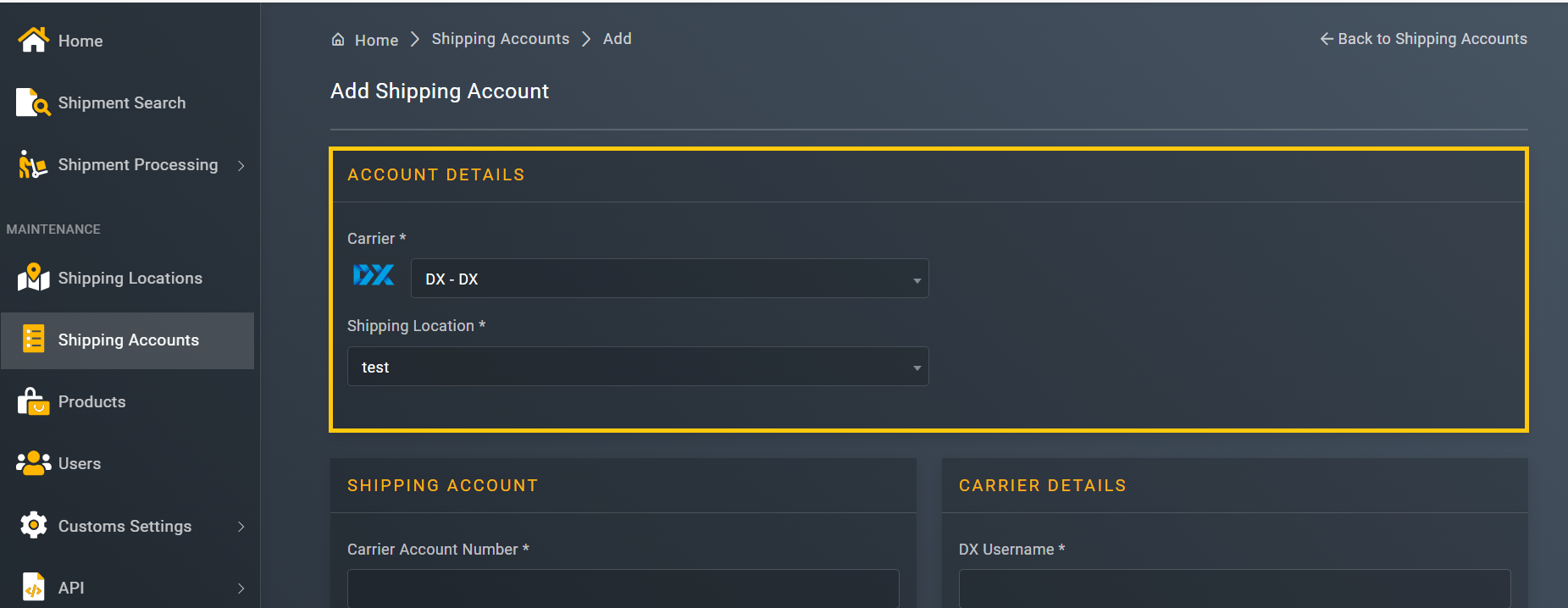Select the API icon in the sidebar
The height and width of the screenshot is (608, 1568).
click(x=32, y=587)
